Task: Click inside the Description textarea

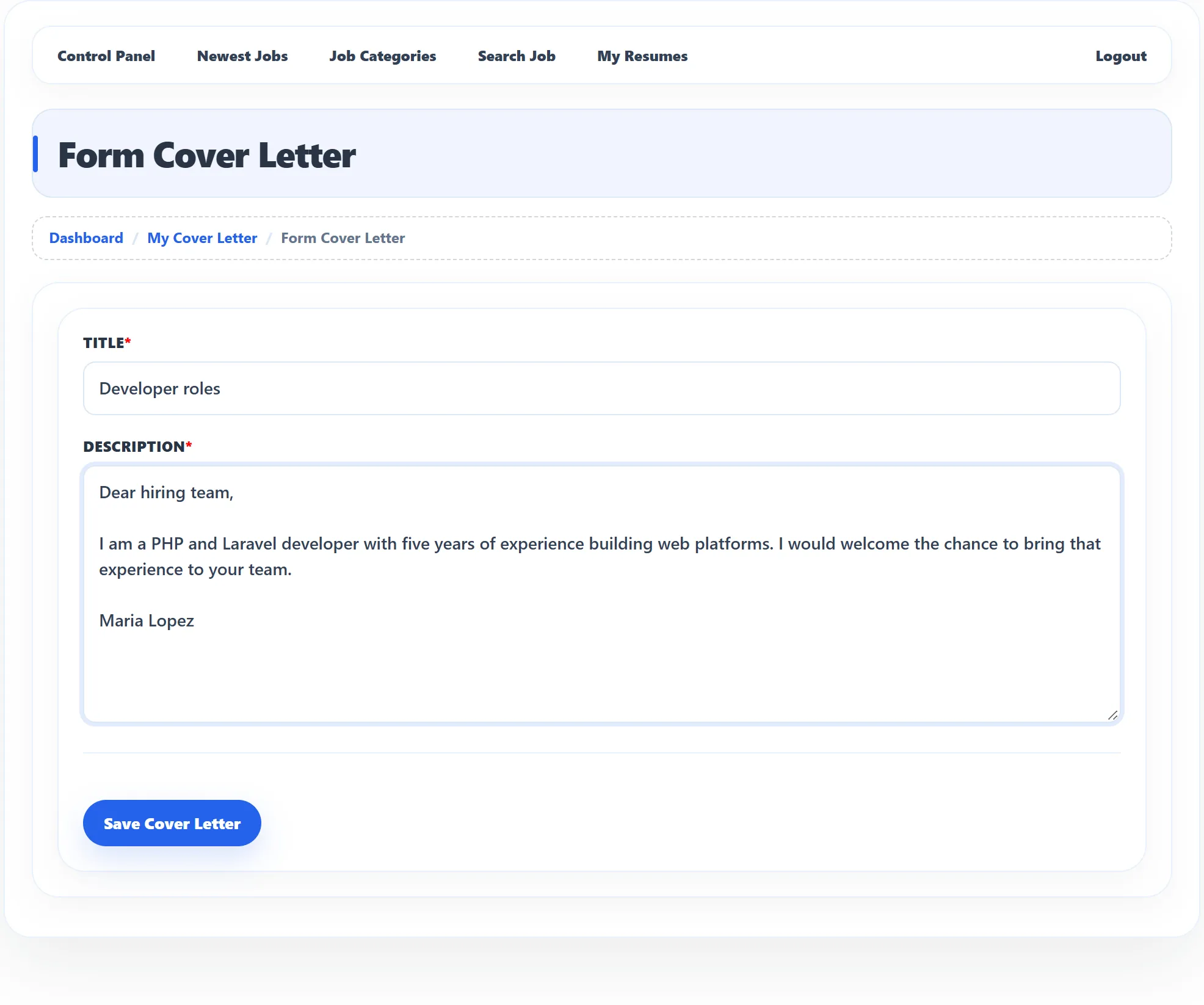Action: coord(602,594)
